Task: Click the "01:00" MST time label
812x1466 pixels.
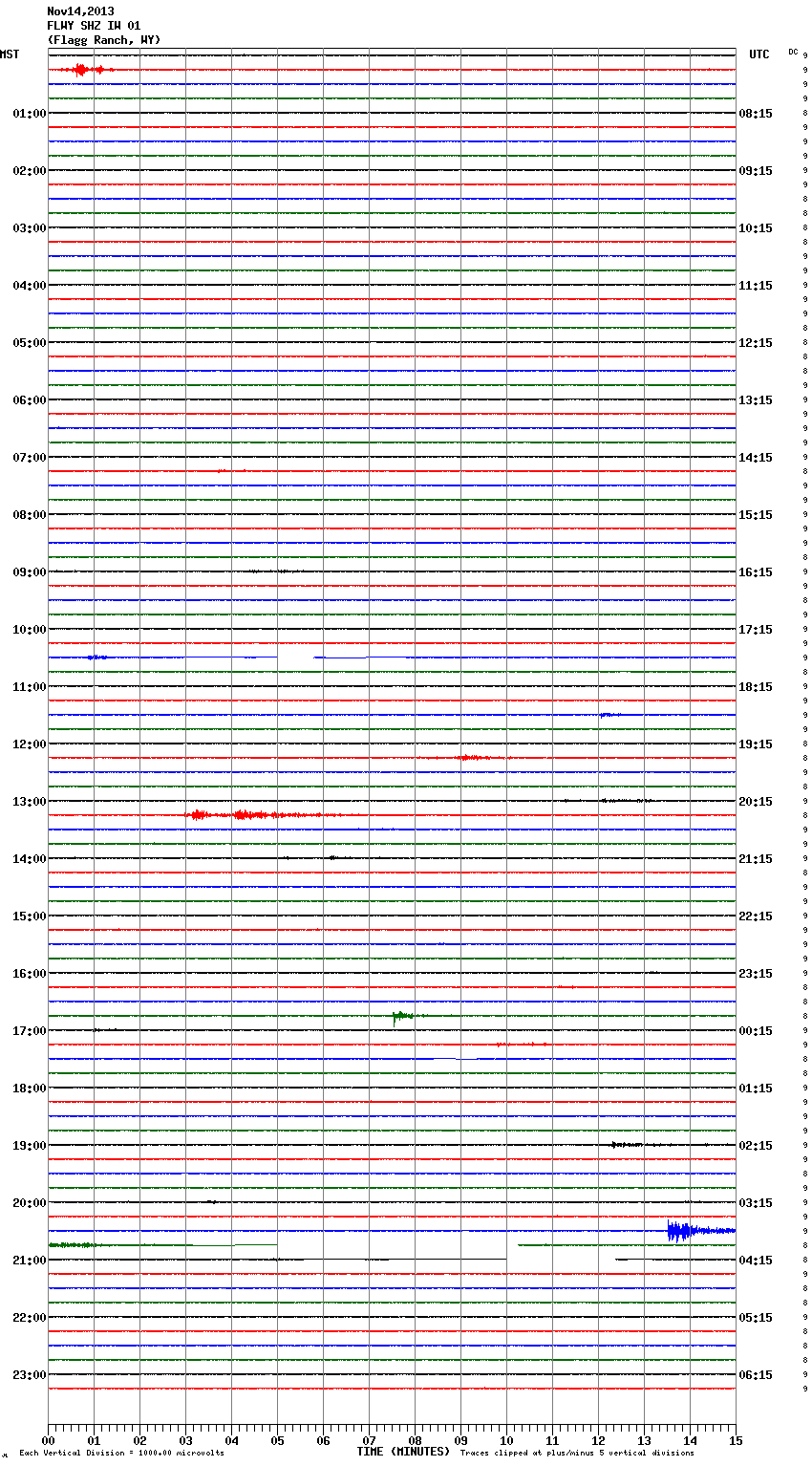Action: 30,114
